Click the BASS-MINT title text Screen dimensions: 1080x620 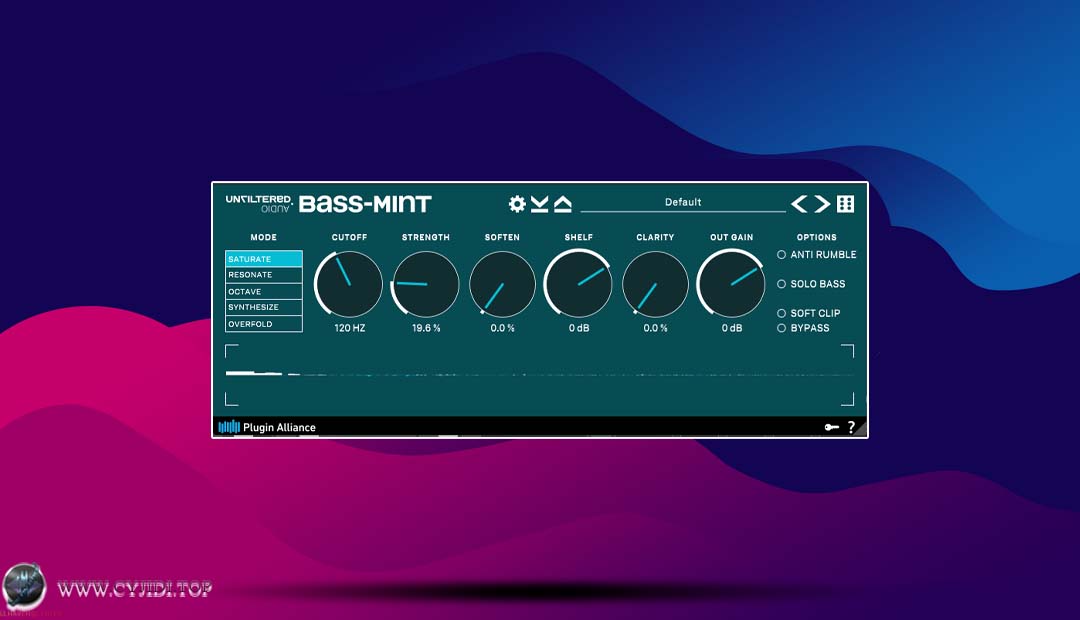click(x=365, y=204)
